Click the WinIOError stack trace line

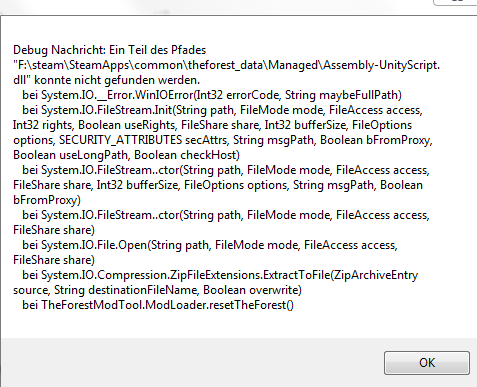pos(212,95)
